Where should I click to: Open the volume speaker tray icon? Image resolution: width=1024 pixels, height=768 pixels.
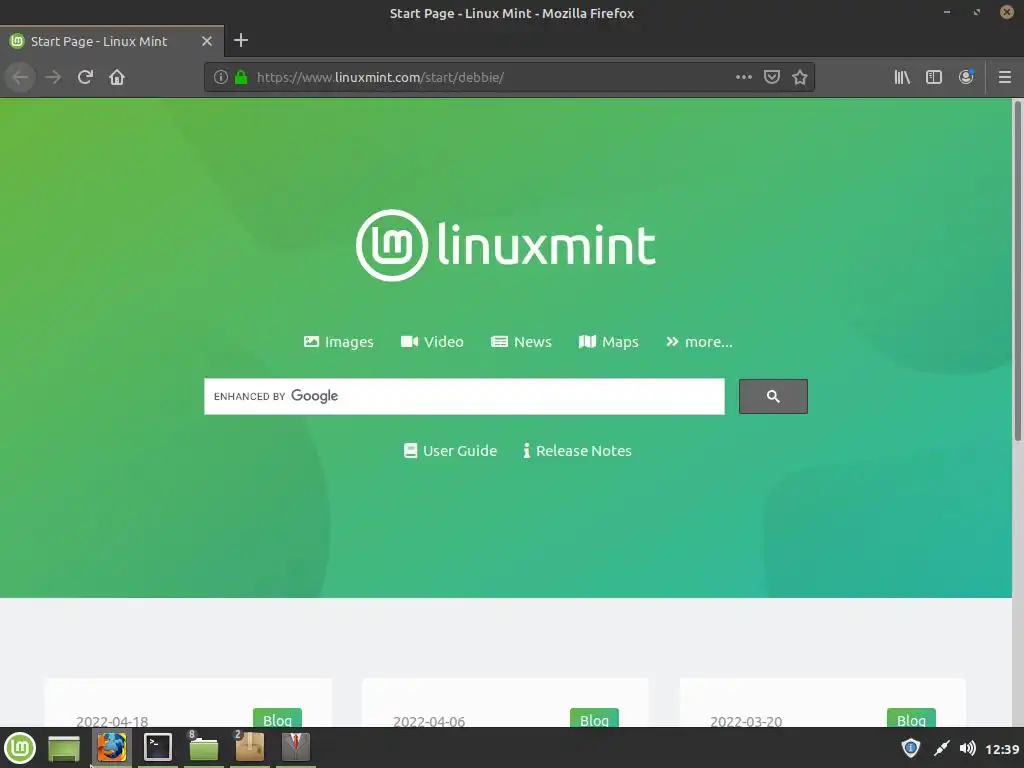[x=968, y=748]
